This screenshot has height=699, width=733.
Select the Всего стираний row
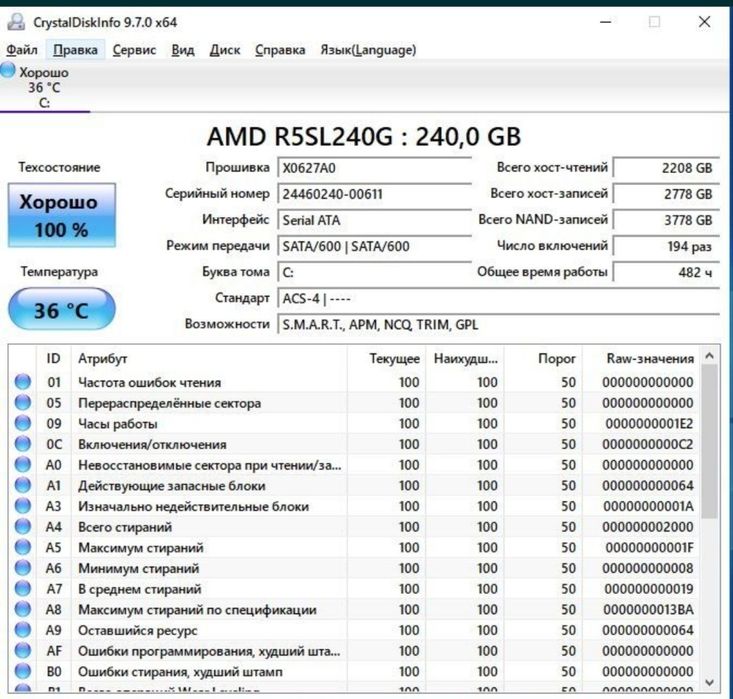pyautogui.click(x=354, y=526)
